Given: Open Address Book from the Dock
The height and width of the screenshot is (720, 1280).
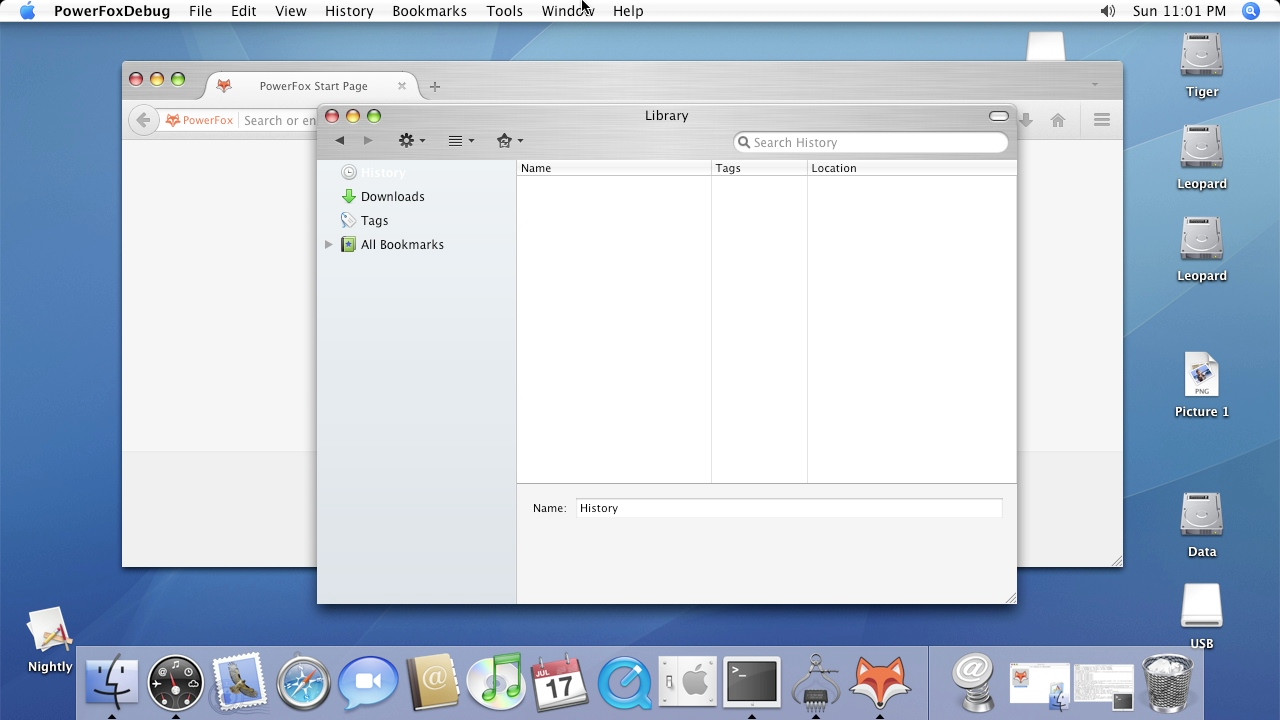Looking at the screenshot, I should pyautogui.click(x=432, y=682).
